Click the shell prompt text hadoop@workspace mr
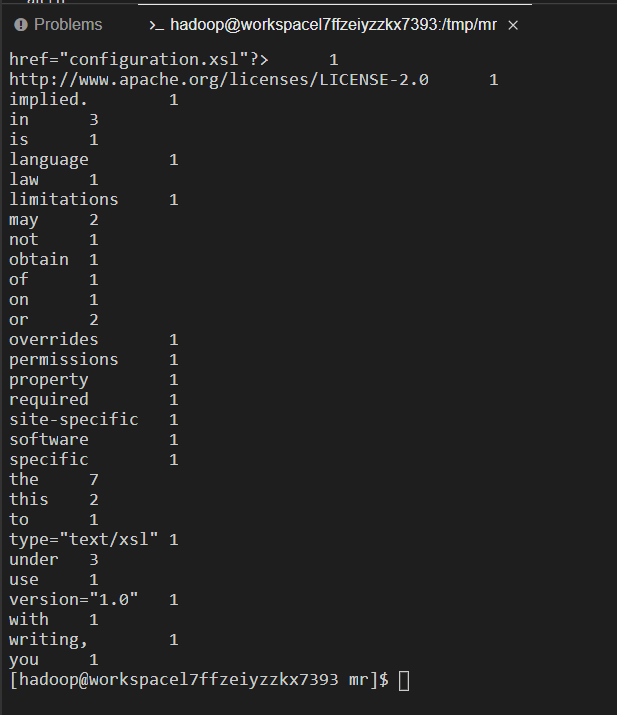This screenshot has height=715, width=617. coord(199,680)
